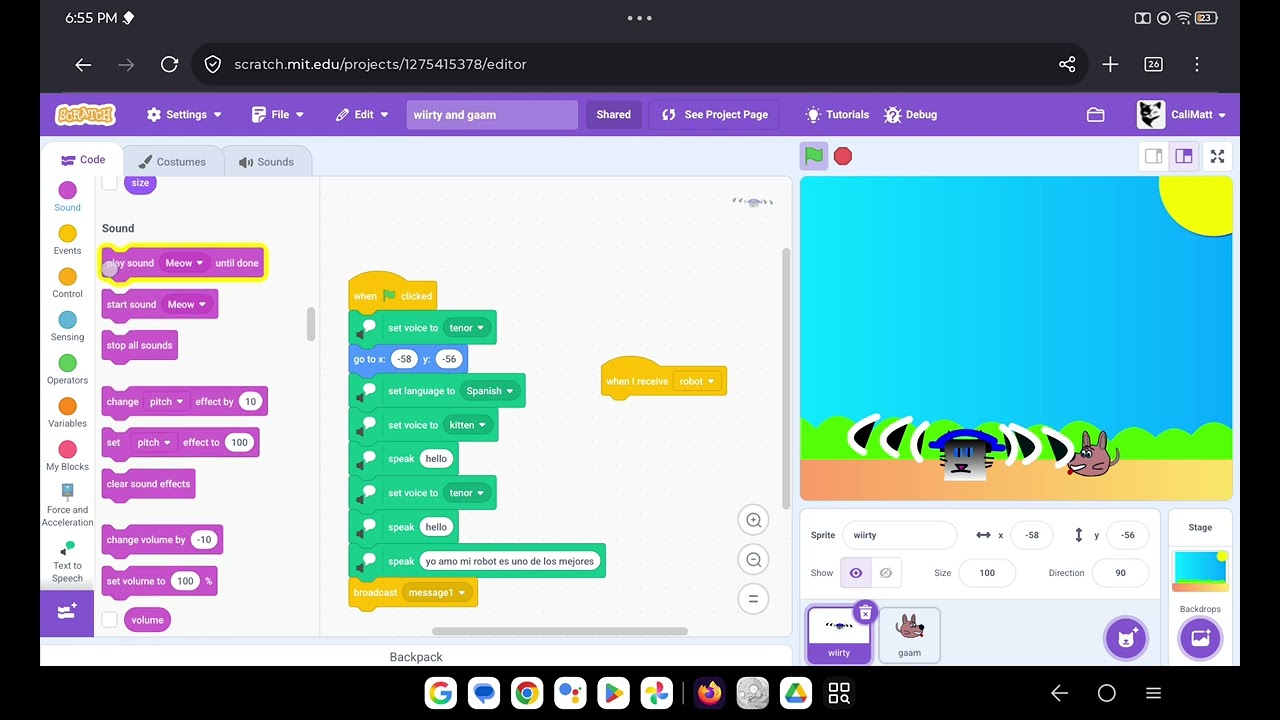Jump to Operators blocks category
The height and width of the screenshot is (720, 1280).
tap(67, 369)
